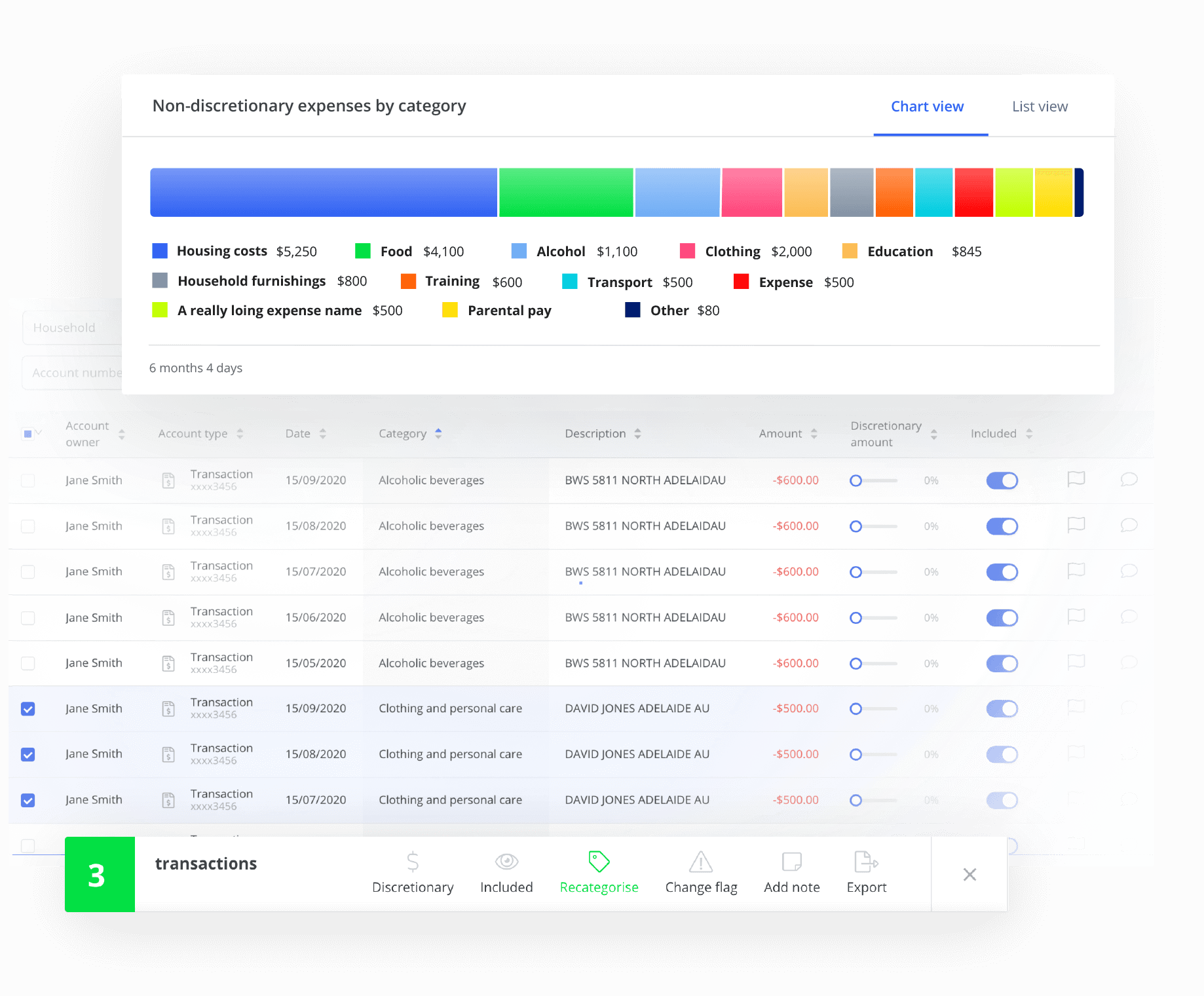Click the Education legend entry

912,251
